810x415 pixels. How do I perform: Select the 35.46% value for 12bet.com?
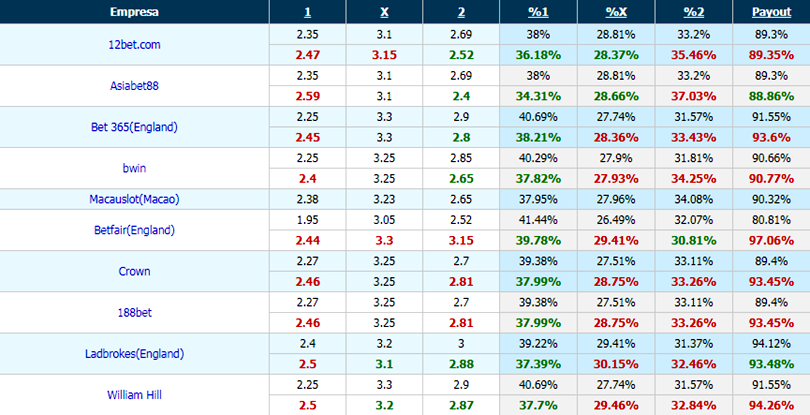coord(693,55)
